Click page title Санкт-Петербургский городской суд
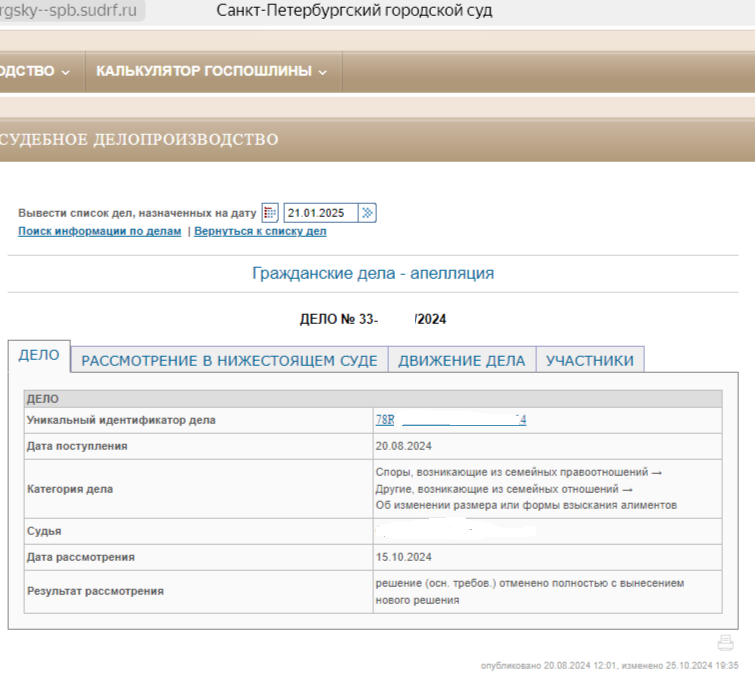The height and width of the screenshot is (677, 755). coord(354,11)
